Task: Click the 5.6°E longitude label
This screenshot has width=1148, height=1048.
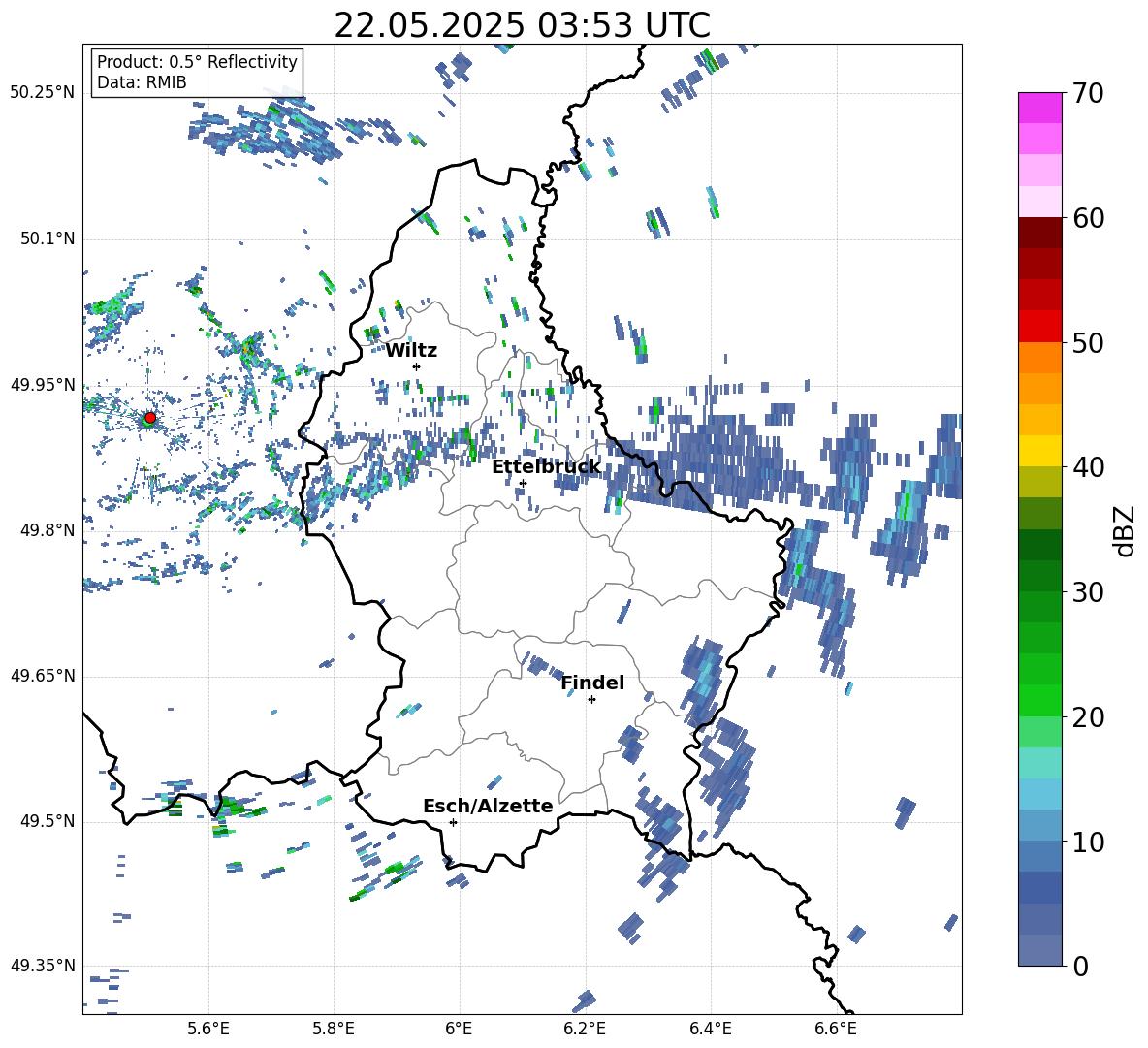Action: pyautogui.click(x=208, y=1029)
